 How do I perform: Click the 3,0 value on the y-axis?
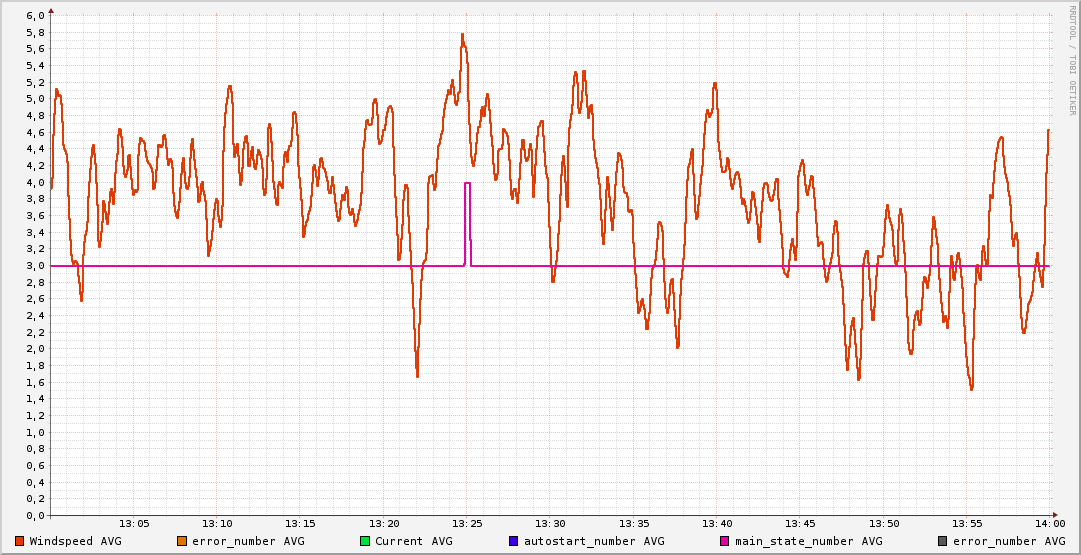(34, 266)
